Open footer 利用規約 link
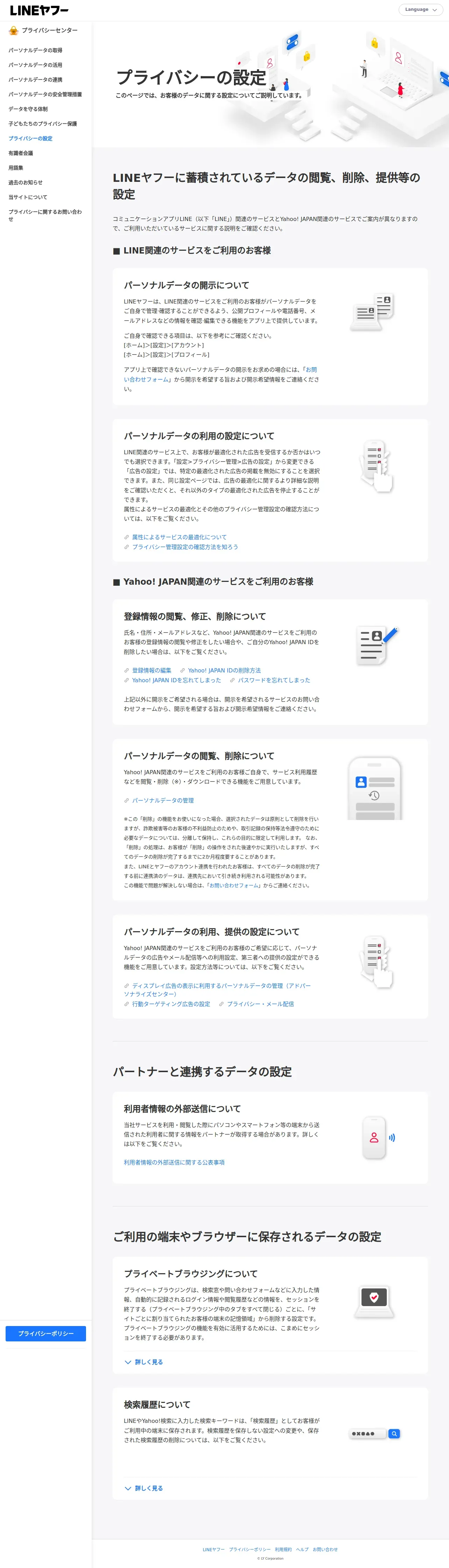The width and height of the screenshot is (449, 1568). pyautogui.click(x=283, y=1549)
